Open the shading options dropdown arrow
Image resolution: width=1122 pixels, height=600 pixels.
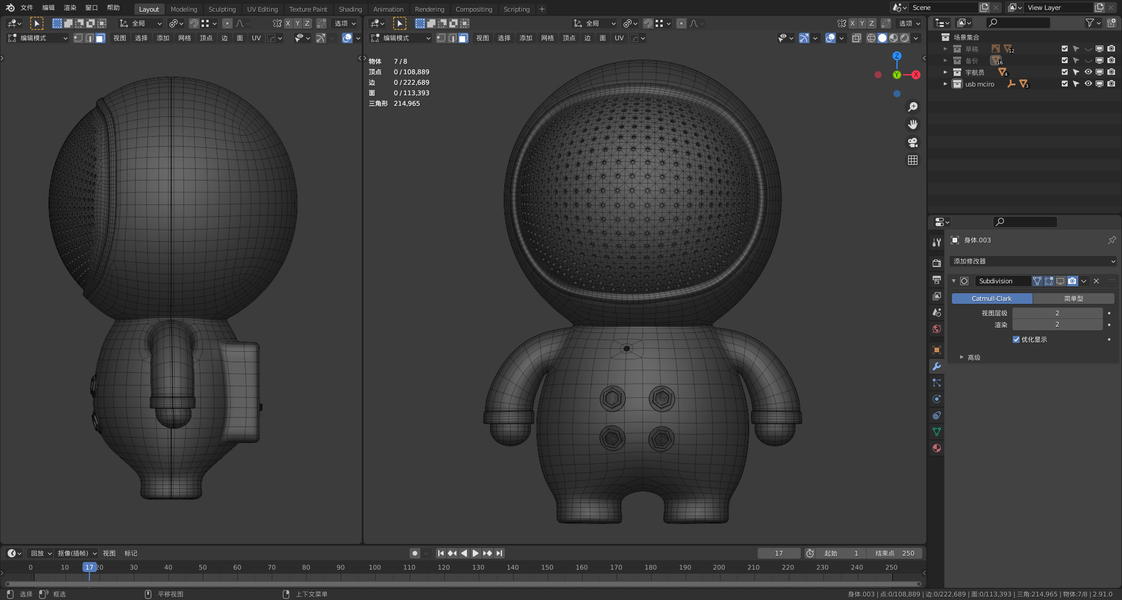[917, 38]
